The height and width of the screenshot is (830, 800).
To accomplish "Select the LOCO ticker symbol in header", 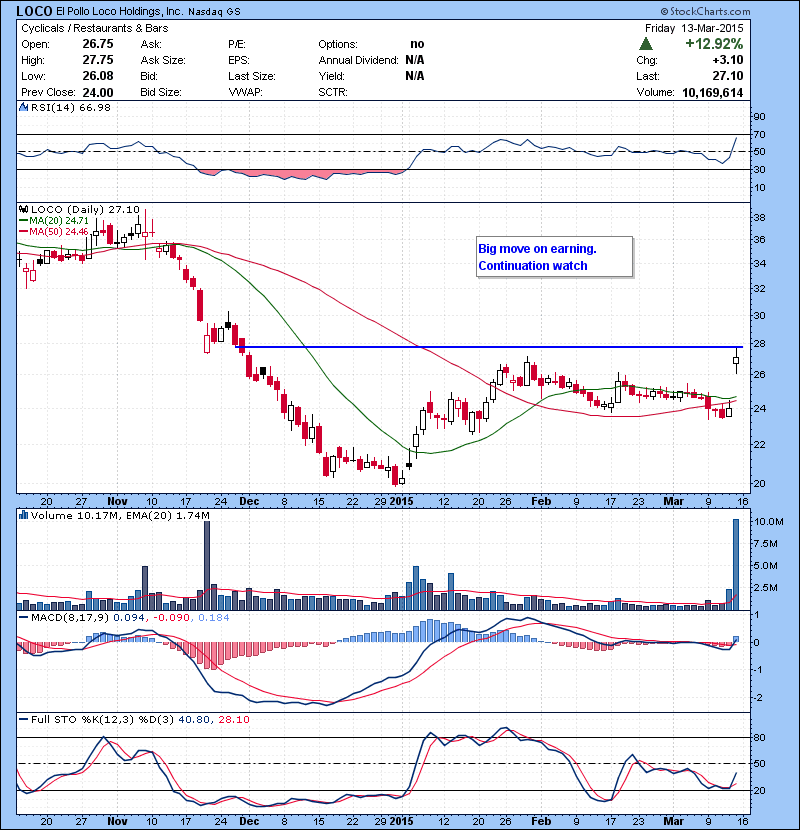I will pos(34,11).
